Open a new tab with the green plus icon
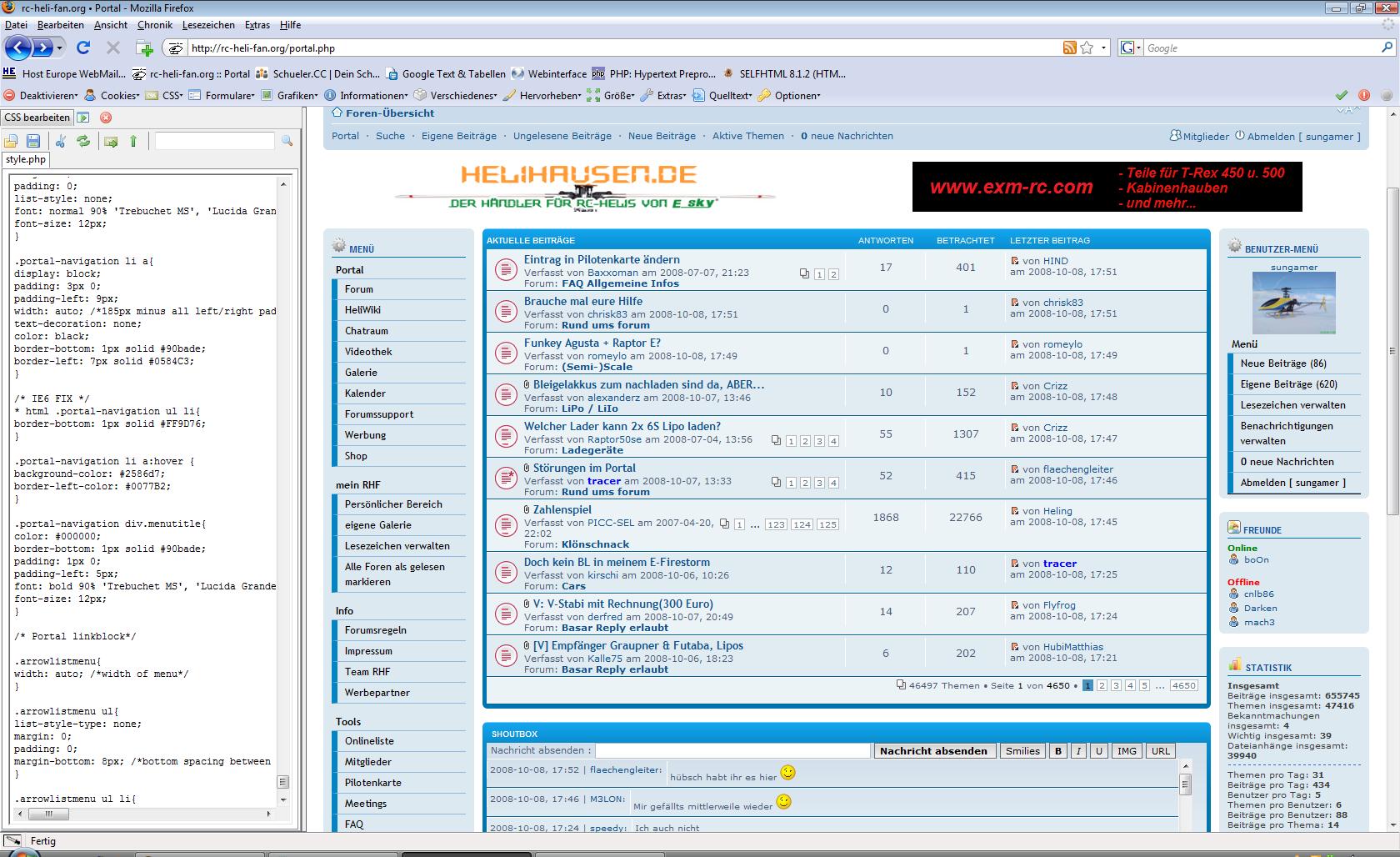This screenshot has width=1400, height=857. click(144, 48)
